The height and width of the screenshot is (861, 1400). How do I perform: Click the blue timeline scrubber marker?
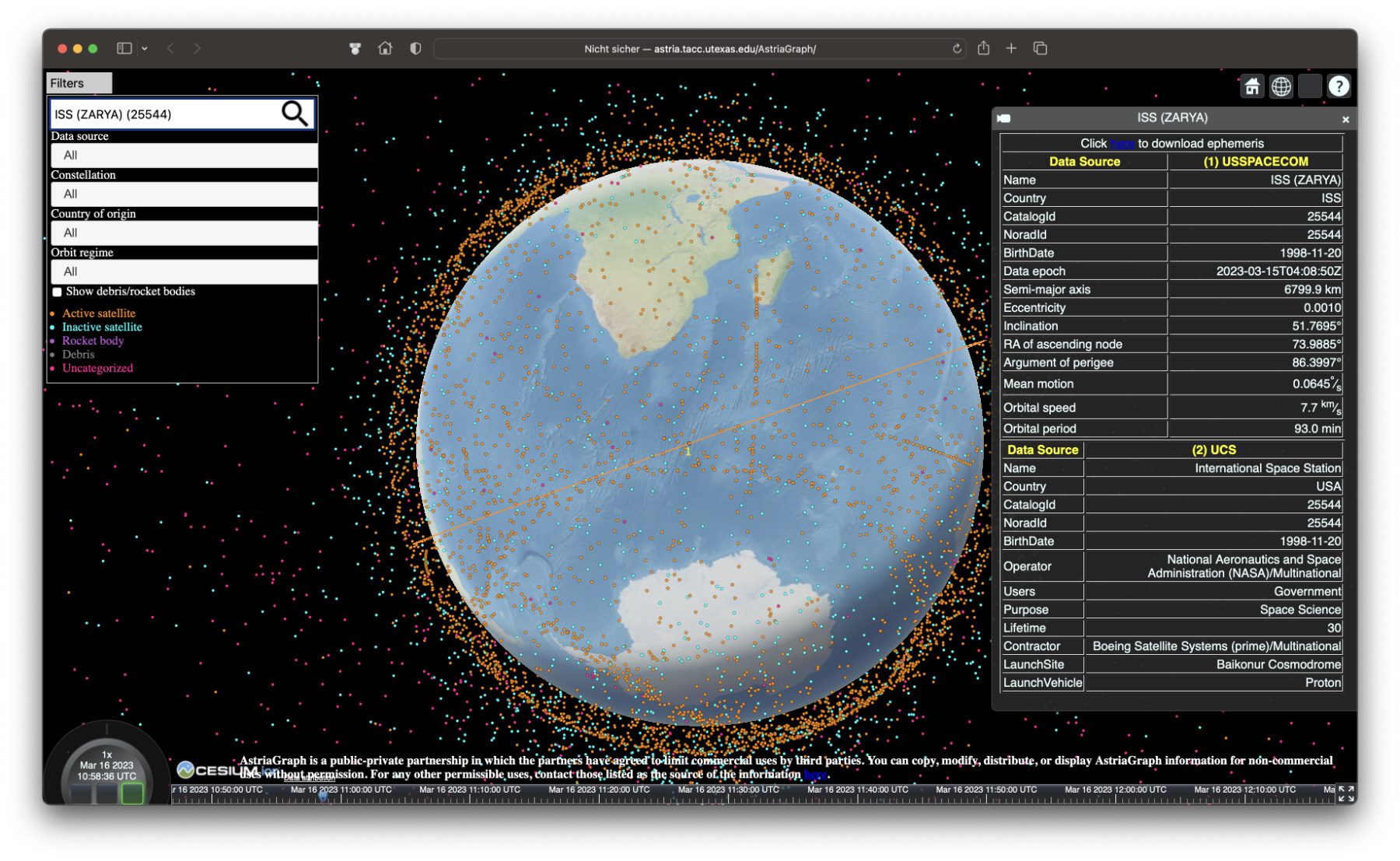point(323,795)
